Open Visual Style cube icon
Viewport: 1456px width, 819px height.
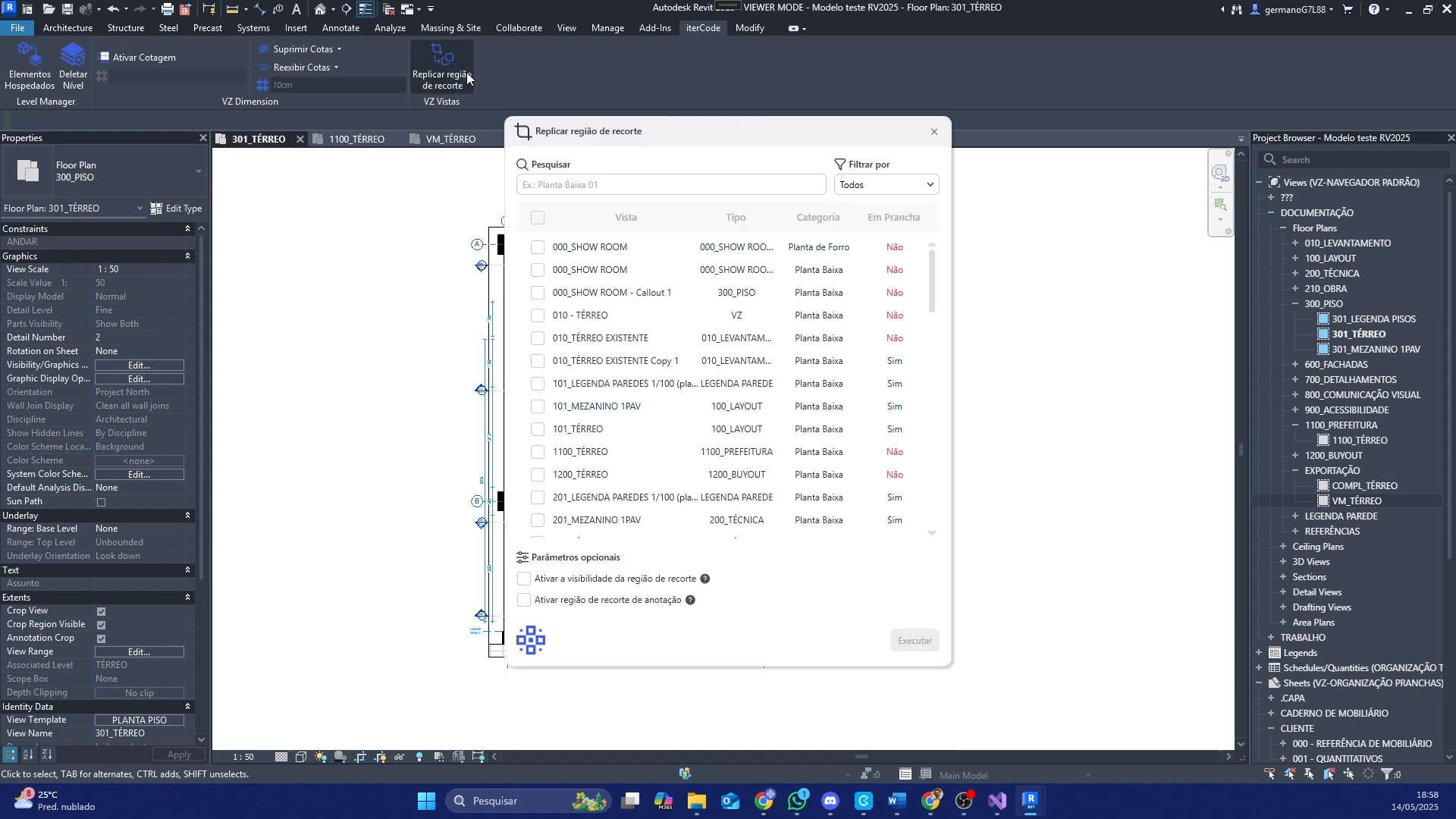[x=301, y=757]
